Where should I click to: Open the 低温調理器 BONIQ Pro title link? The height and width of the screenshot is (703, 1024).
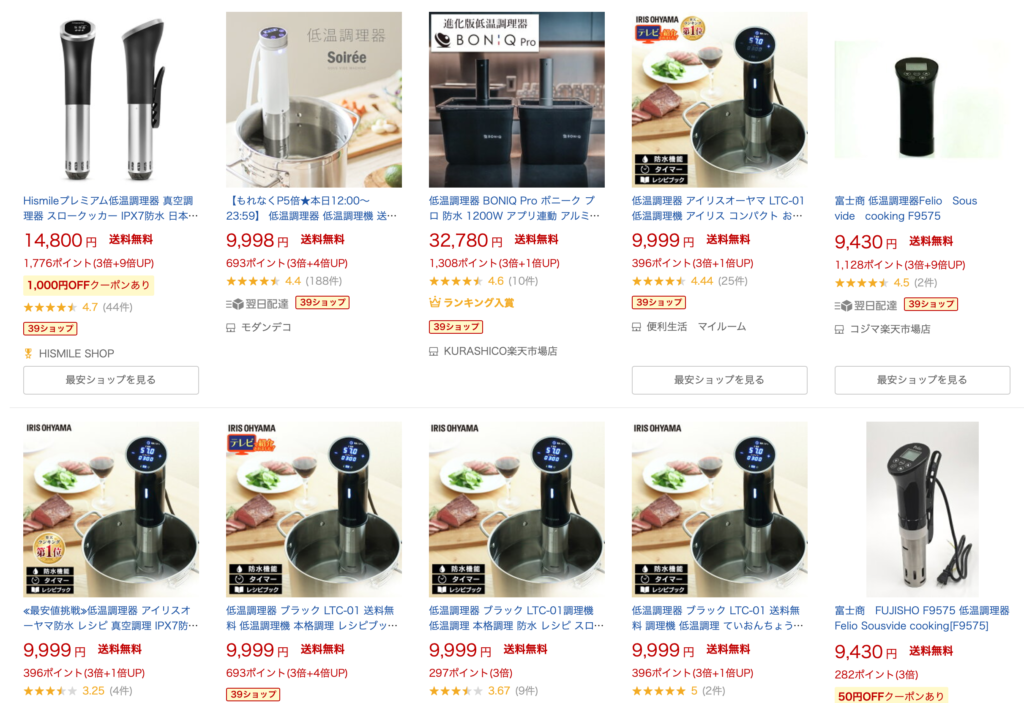pyautogui.click(x=514, y=208)
